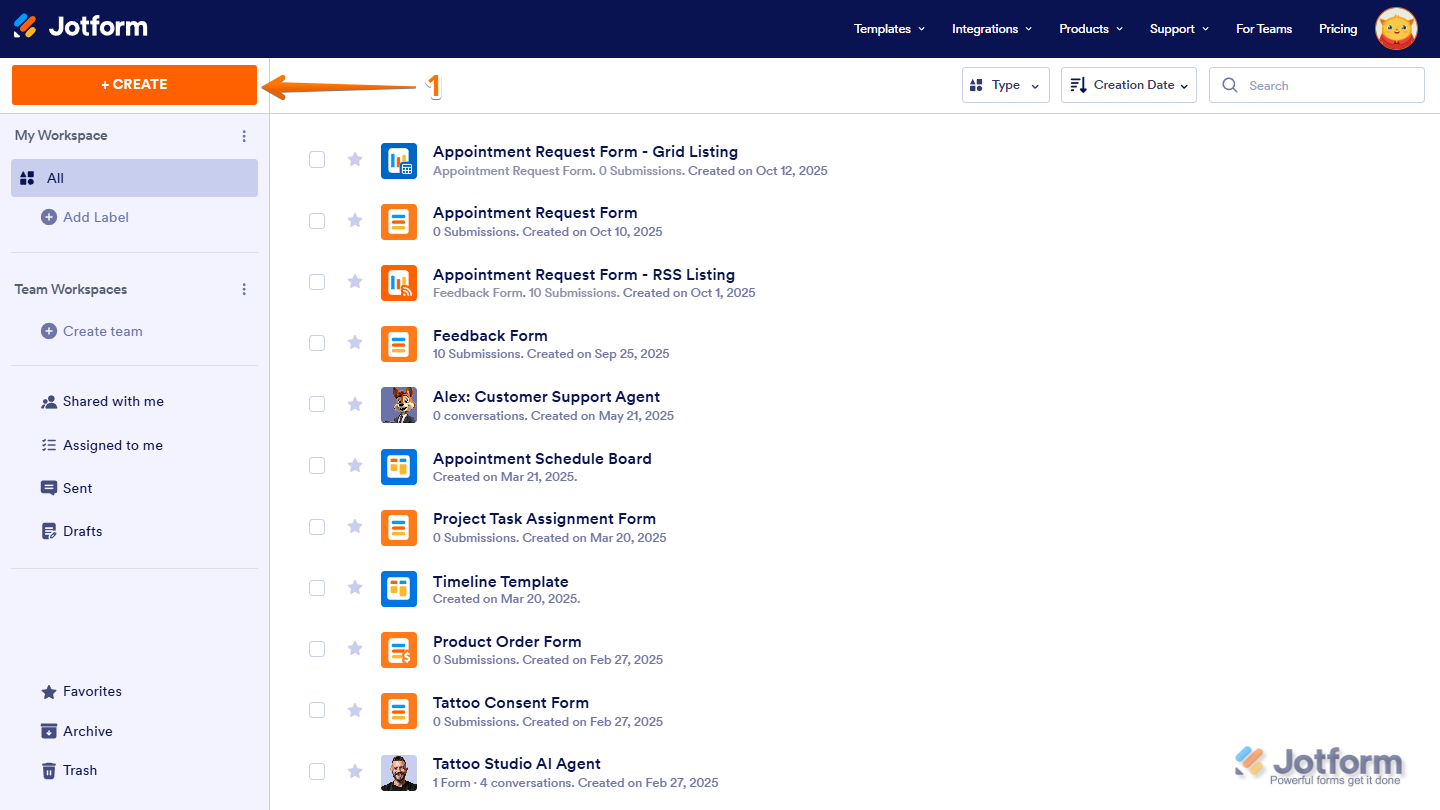Tick the Tattoo Consent Form checkbox
Screen dimensions: 1440x810
coord(317,710)
